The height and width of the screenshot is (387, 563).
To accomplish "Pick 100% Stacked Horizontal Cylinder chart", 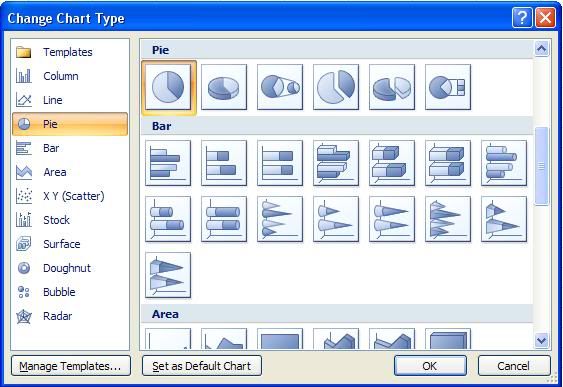I will pyautogui.click(x=224, y=219).
